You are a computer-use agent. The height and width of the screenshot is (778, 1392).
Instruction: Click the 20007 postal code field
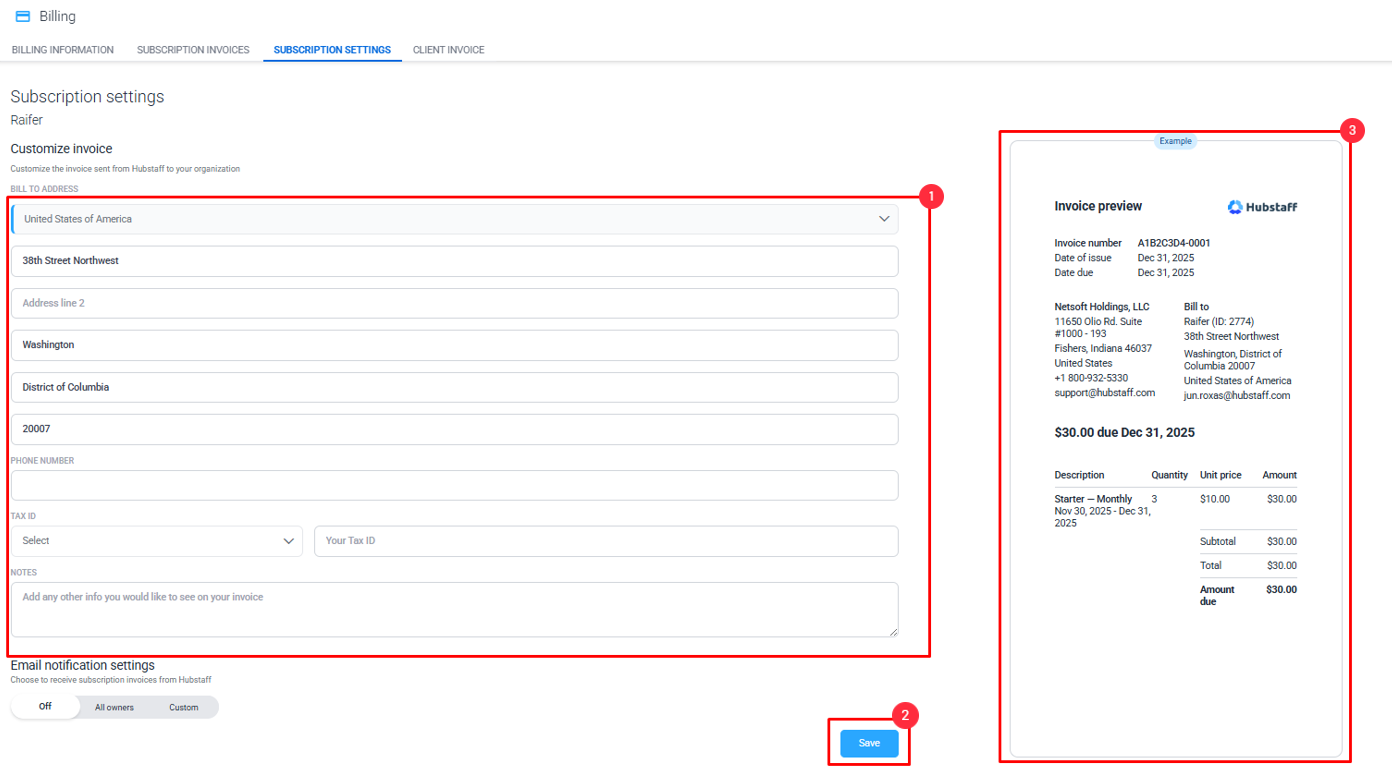[455, 429]
